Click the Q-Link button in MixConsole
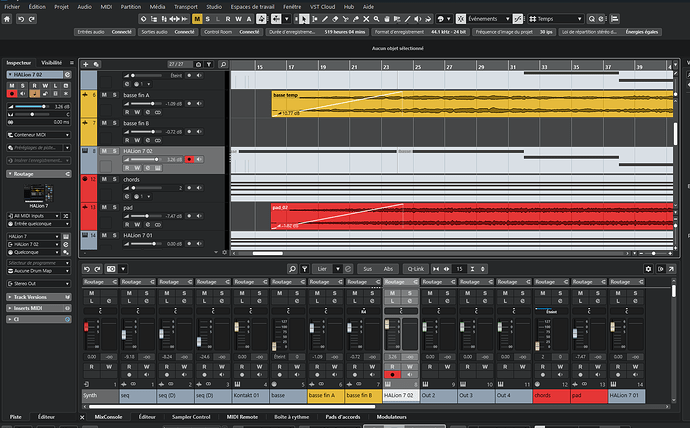Image resolution: width=690 pixels, height=428 pixels. click(415, 269)
